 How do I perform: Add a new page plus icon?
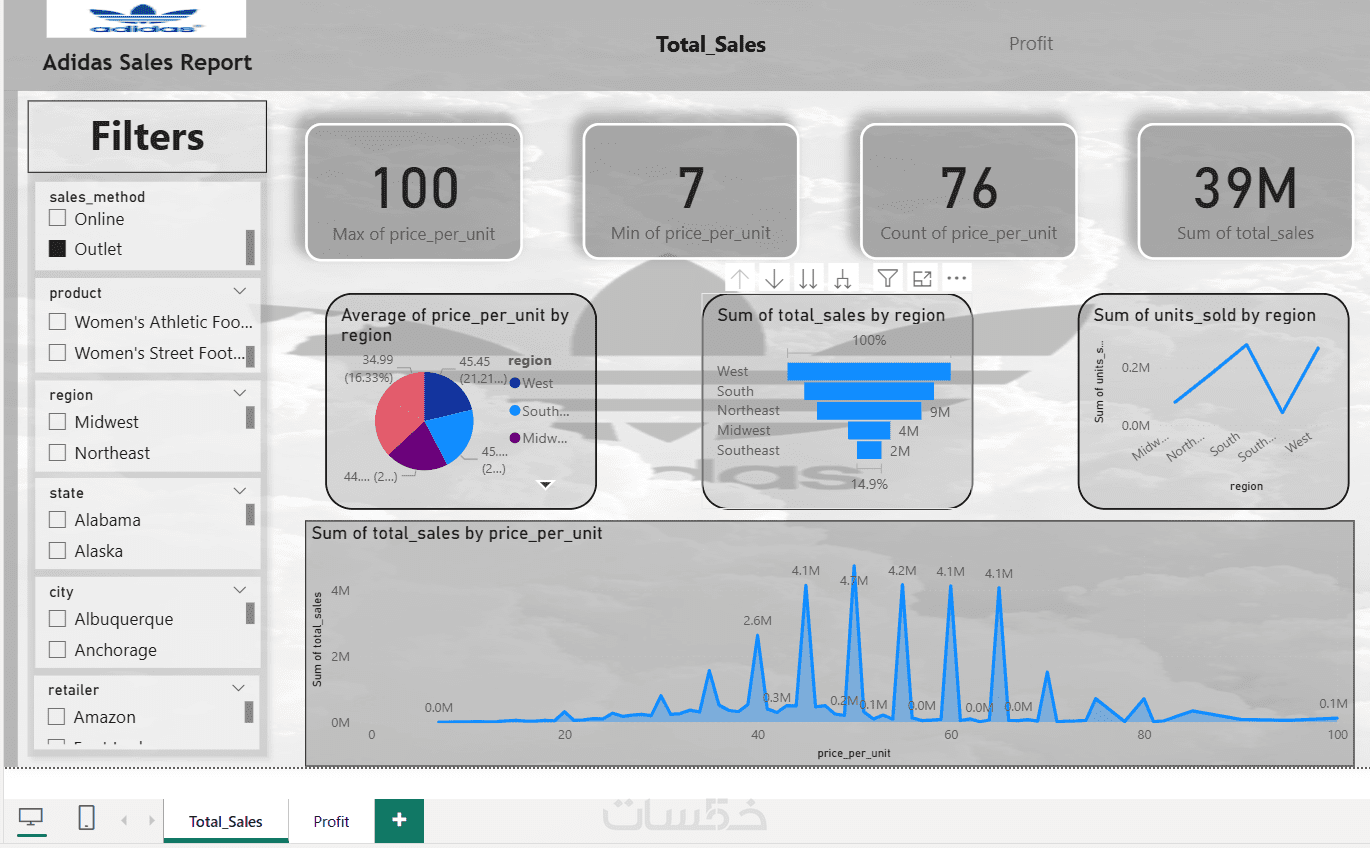(x=399, y=820)
